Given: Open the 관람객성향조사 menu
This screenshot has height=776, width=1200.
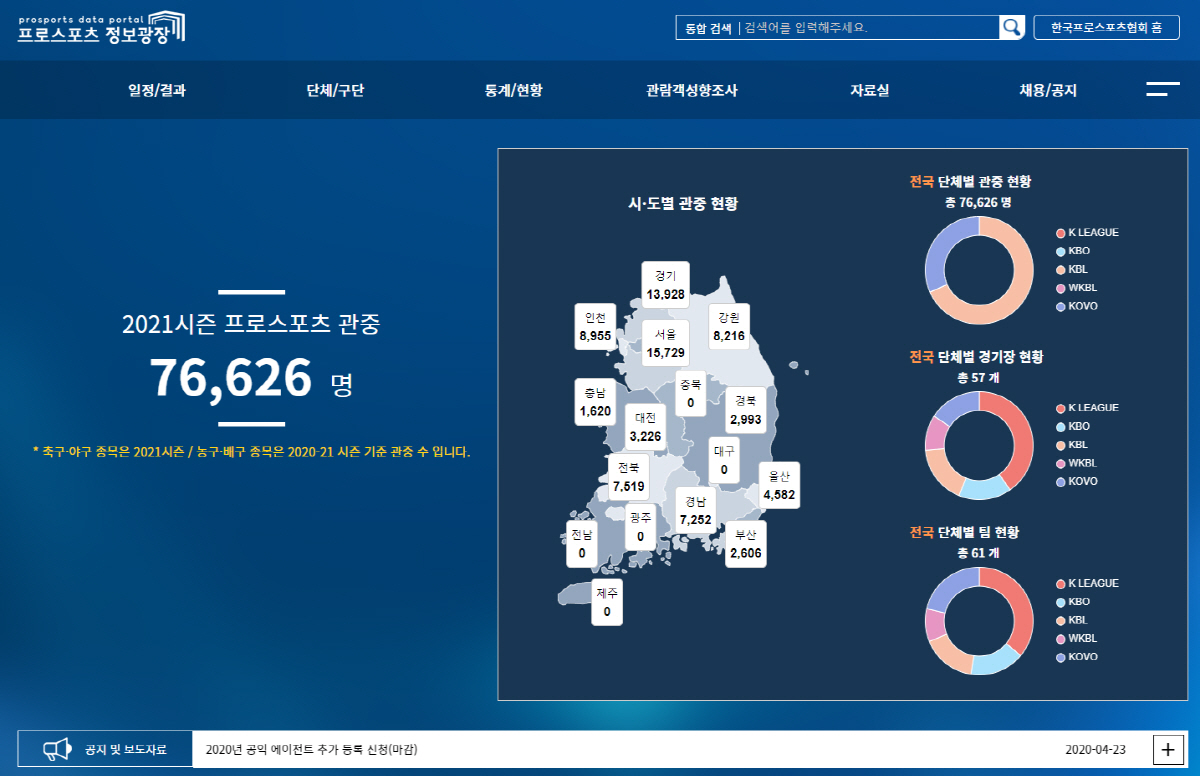Looking at the screenshot, I should [x=692, y=90].
